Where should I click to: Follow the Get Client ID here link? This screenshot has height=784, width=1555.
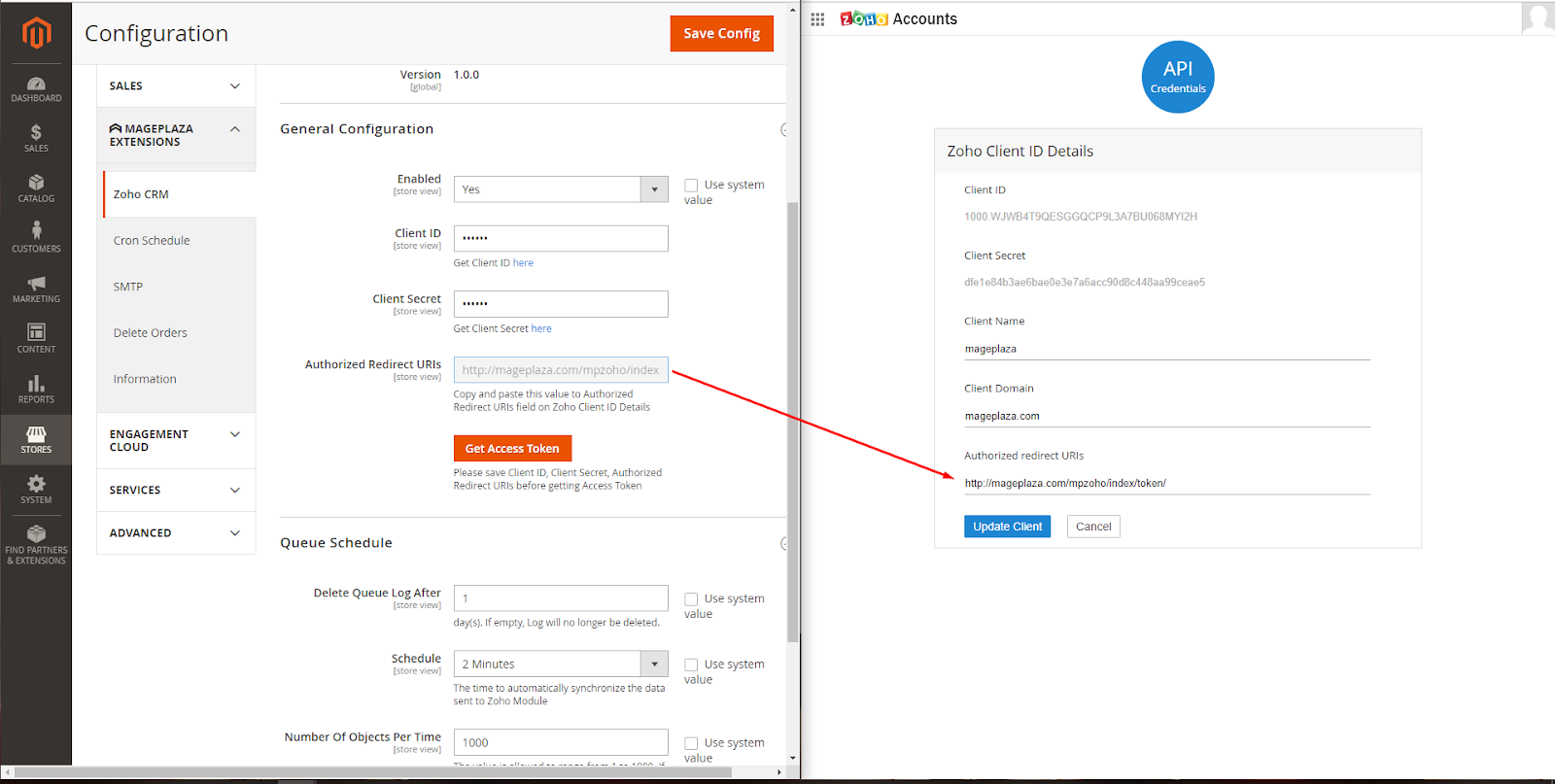pos(523,263)
